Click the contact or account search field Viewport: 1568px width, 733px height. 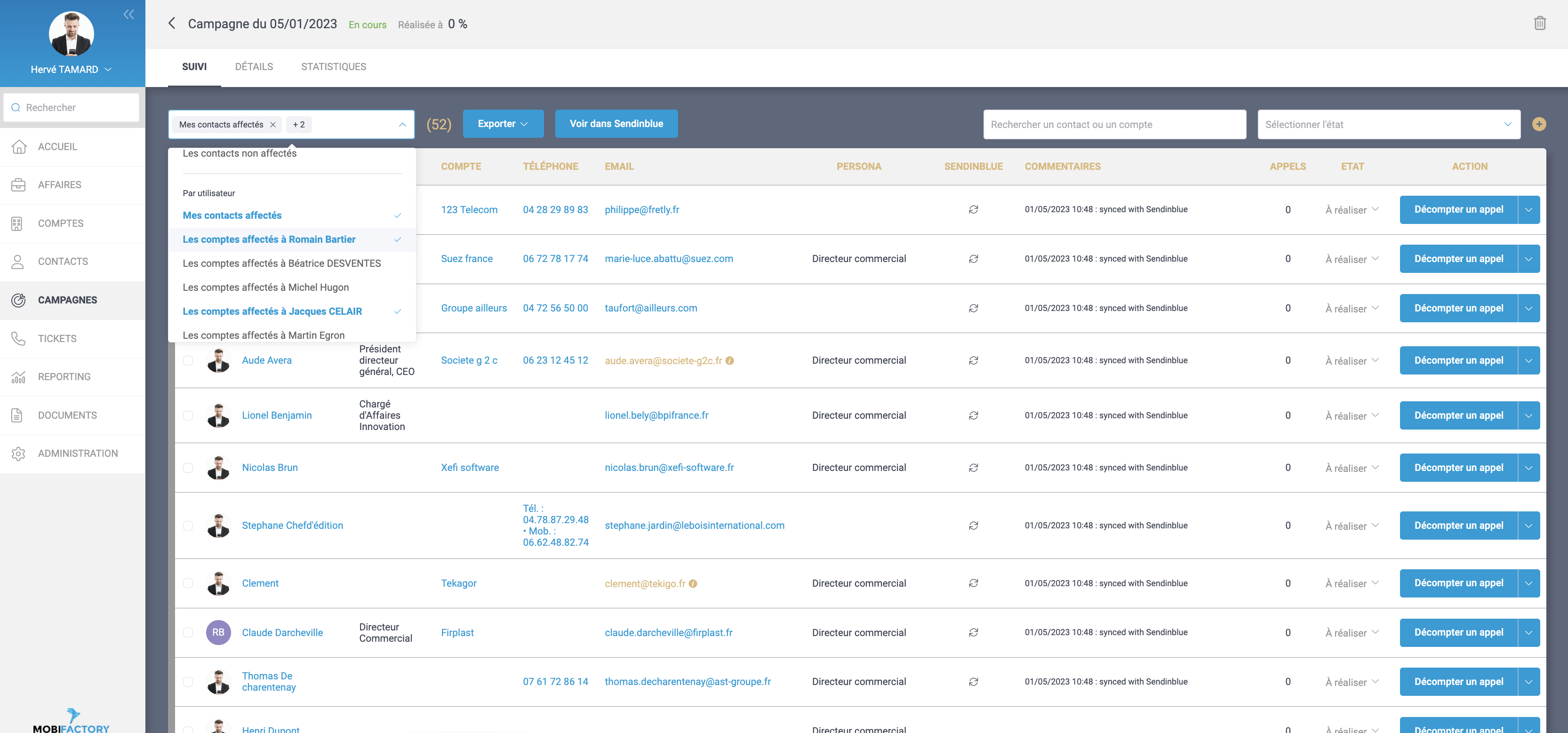coord(1114,124)
